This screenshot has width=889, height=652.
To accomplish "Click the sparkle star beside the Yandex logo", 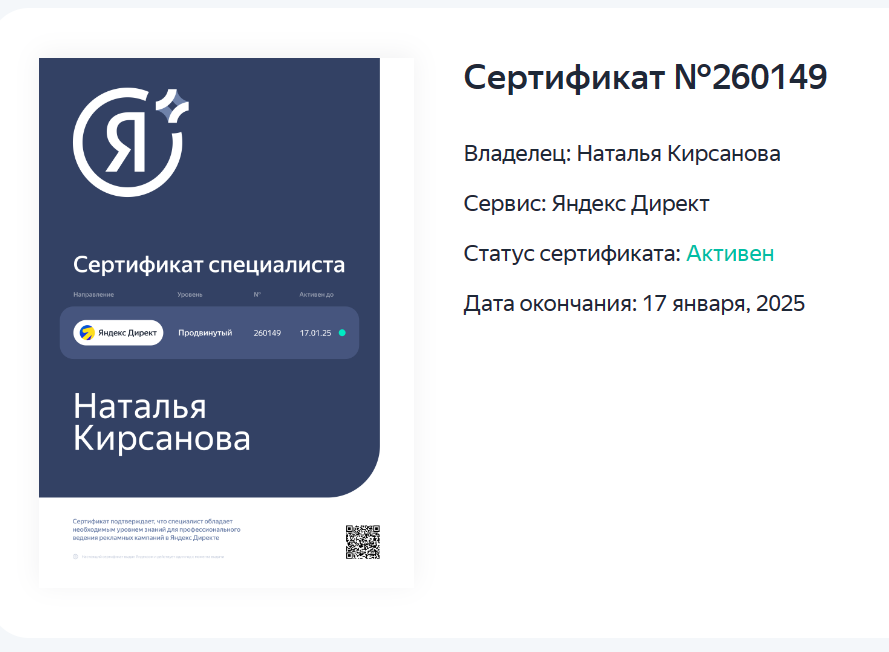I will pyautogui.click(x=174, y=104).
